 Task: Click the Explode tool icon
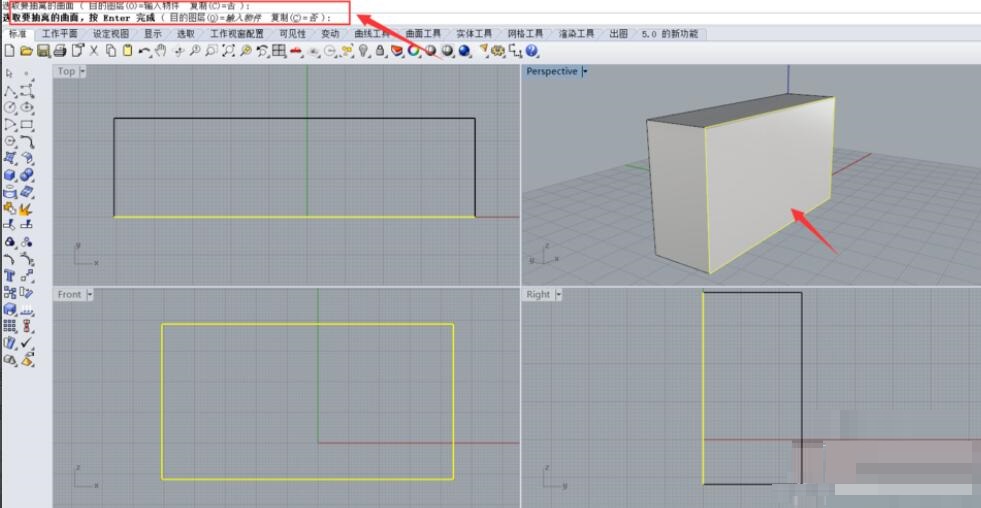point(26,209)
